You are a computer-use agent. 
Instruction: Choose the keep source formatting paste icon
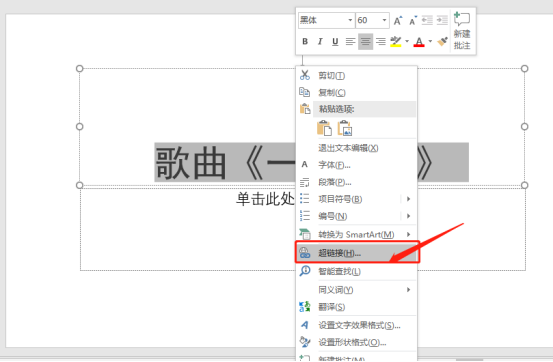[x=324, y=128]
